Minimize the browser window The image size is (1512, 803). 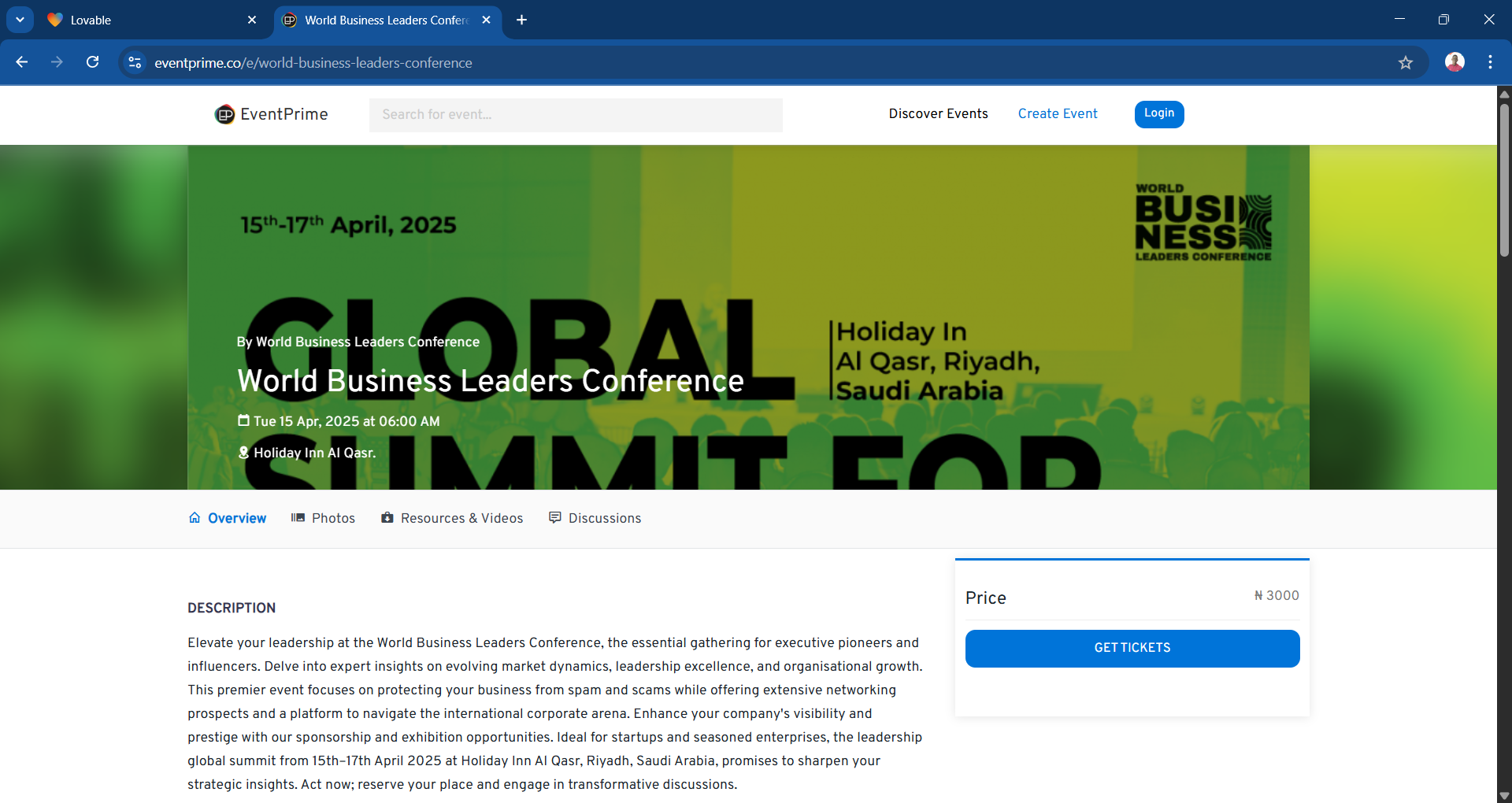[1399, 20]
